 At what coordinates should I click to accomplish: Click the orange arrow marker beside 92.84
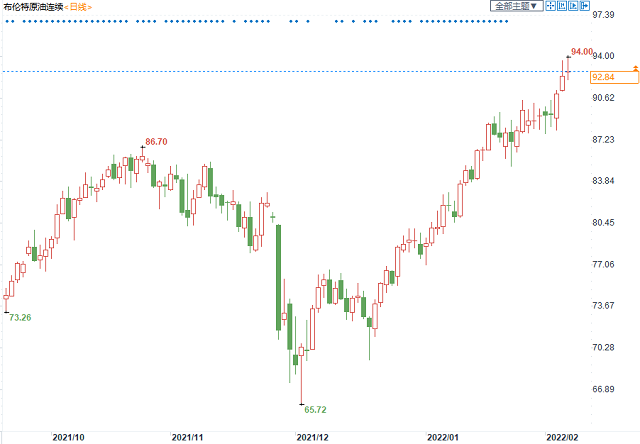pyautogui.click(x=635, y=69)
